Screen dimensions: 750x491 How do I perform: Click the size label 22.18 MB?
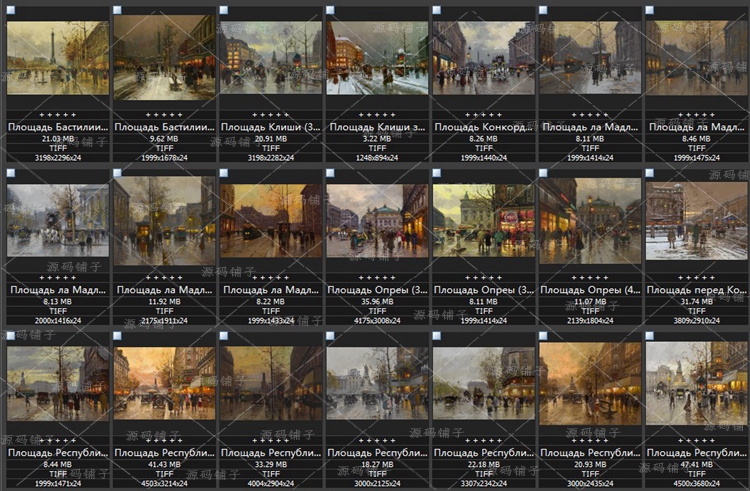pyautogui.click(x=484, y=464)
